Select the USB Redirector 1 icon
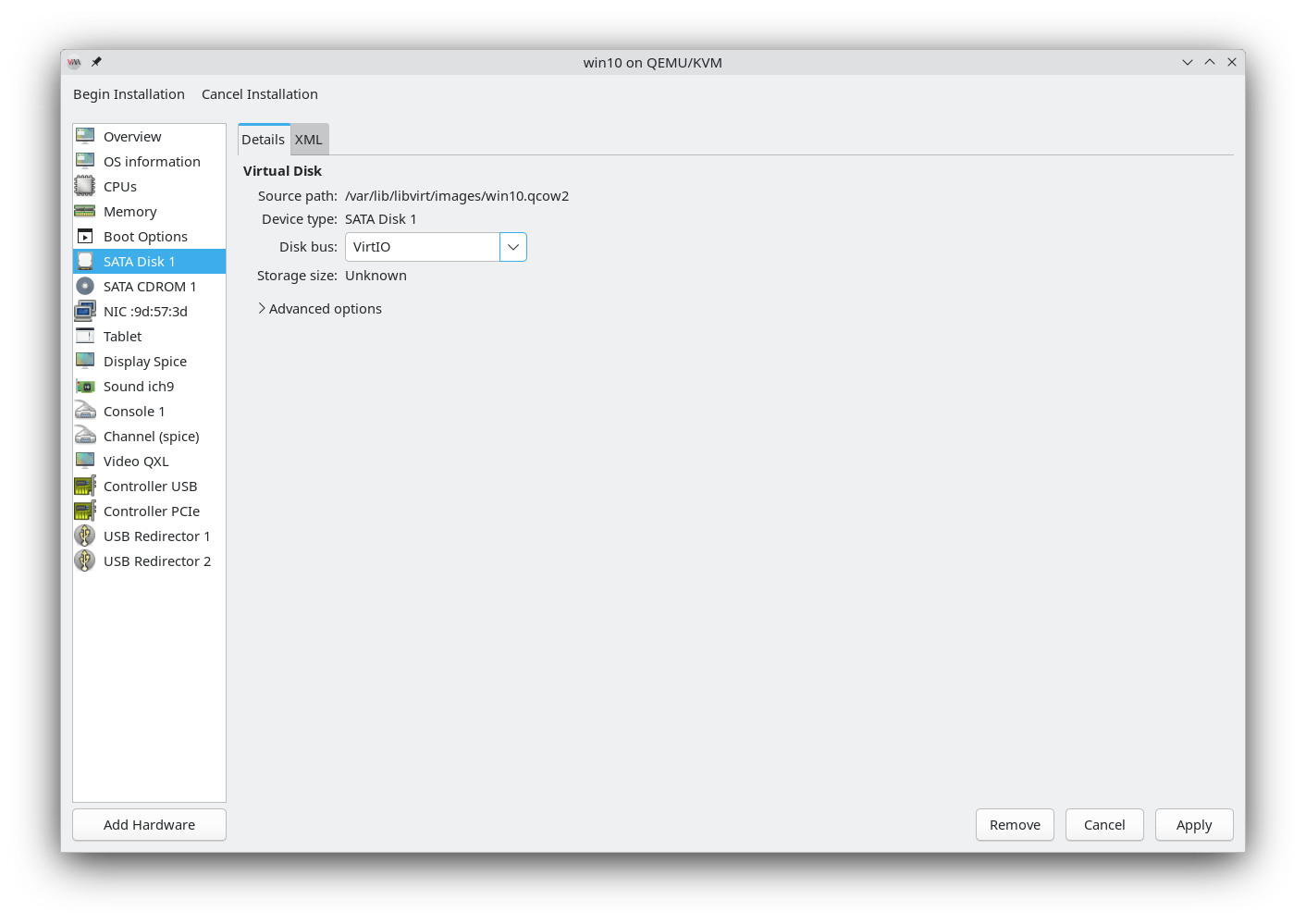1306x924 pixels. (85, 536)
